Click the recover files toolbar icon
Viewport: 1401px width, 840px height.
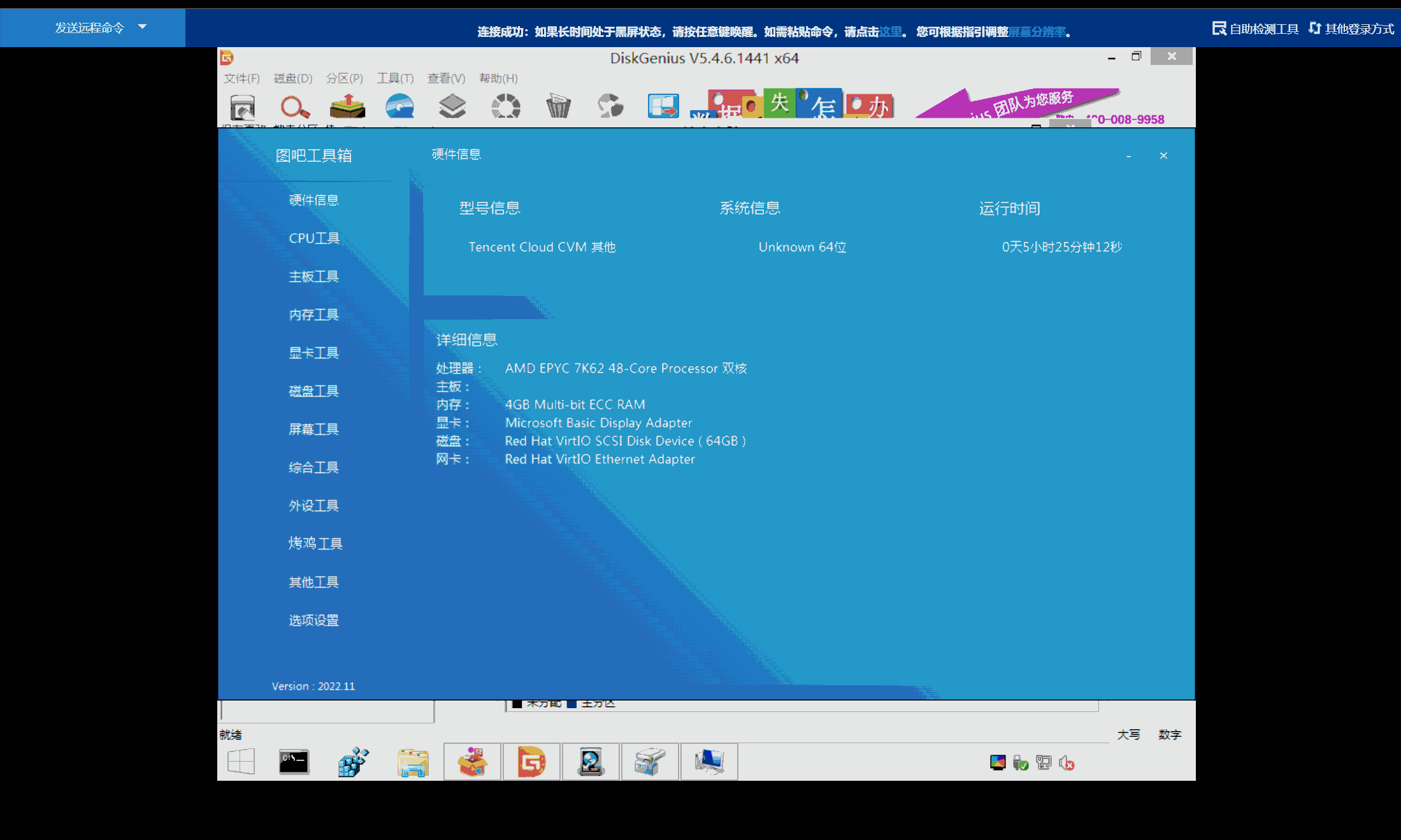coord(347,106)
